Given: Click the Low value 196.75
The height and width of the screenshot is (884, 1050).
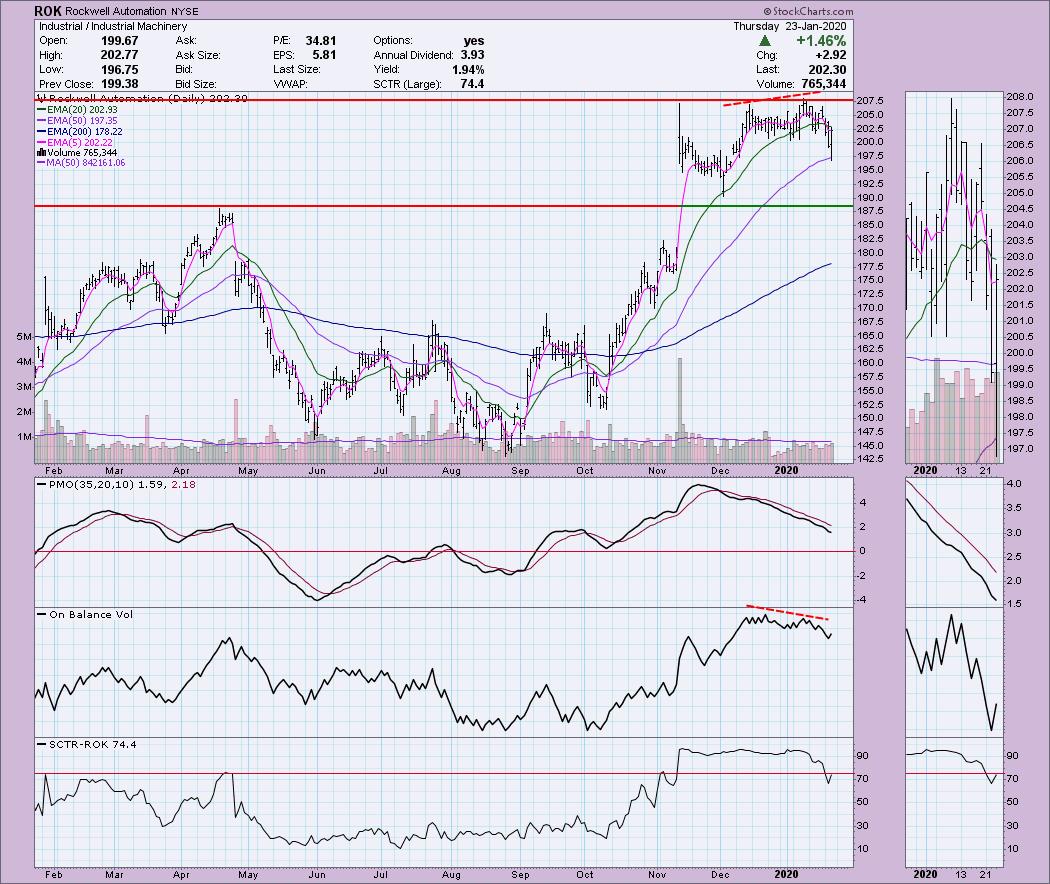Looking at the screenshot, I should click(x=119, y=70).
